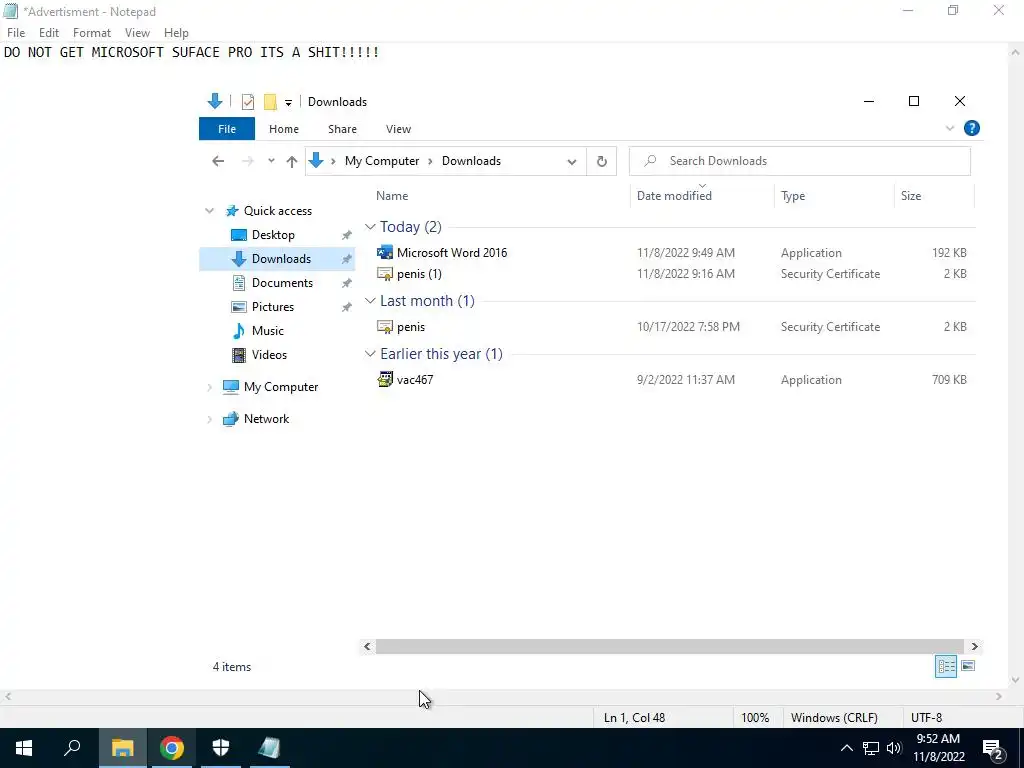The height and width of the screenshot is (768, 1024).
Task: Click the 10/17/2022 7:58 PM date cell
Action: point(688,327)
